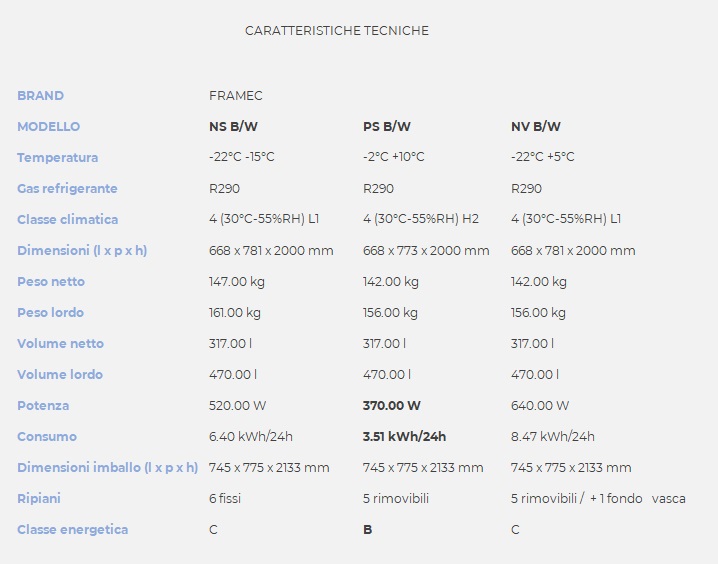
Task: Select the 6 fissi shelves value
Action: tap(225, 499)
